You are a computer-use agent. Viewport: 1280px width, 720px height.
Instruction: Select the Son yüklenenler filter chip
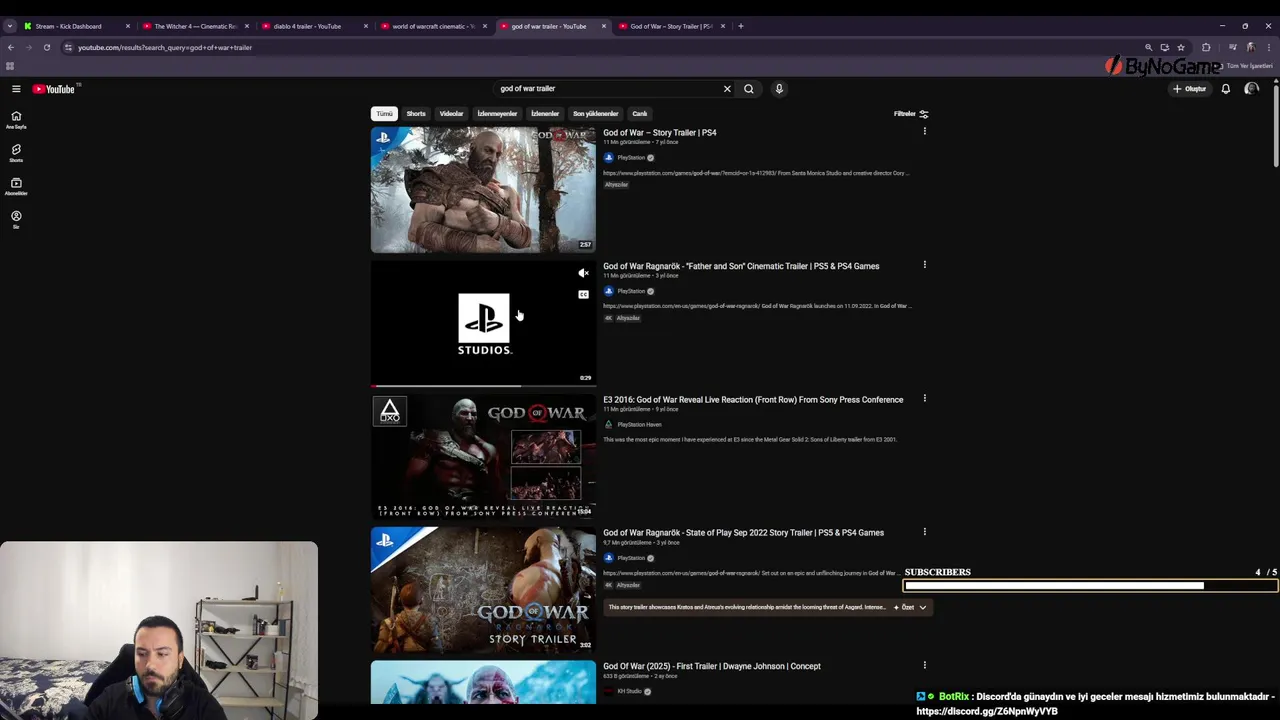pos(595,114)
